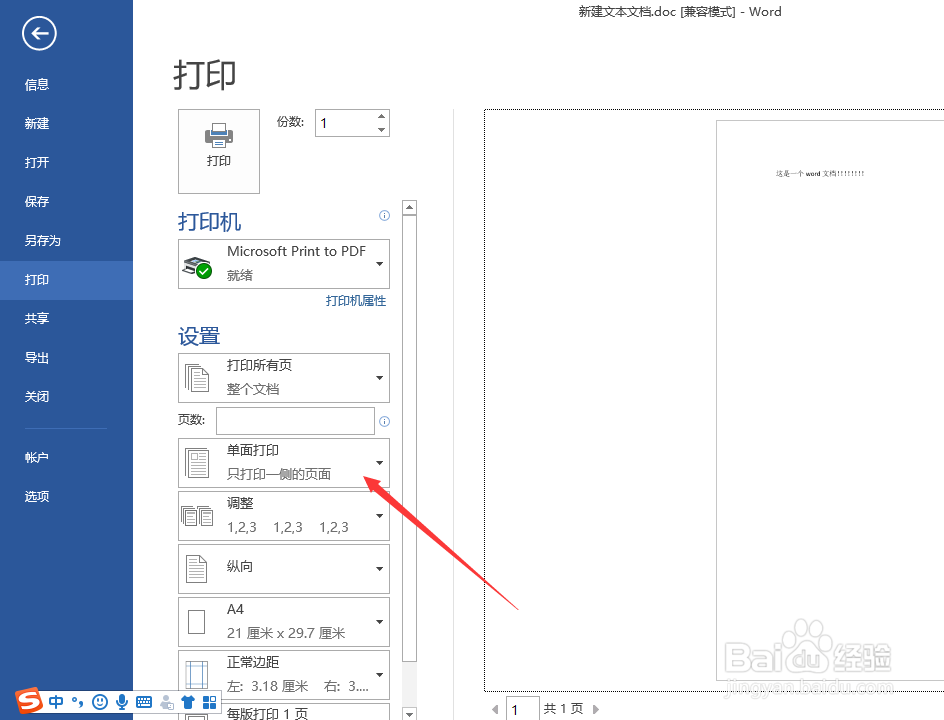The image size is (944, 720).
Task: Increase copies count with up arrow
Action: (x=381, y=116)
